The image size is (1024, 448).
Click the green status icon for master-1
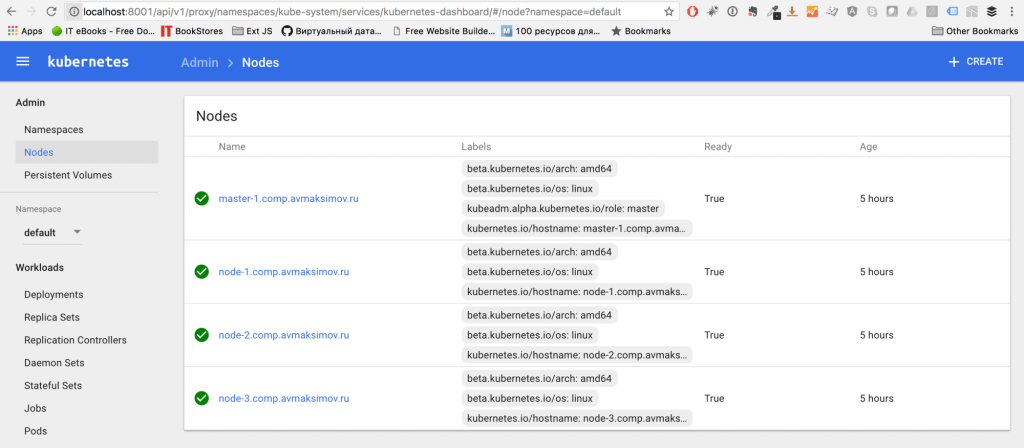point(201,199)
